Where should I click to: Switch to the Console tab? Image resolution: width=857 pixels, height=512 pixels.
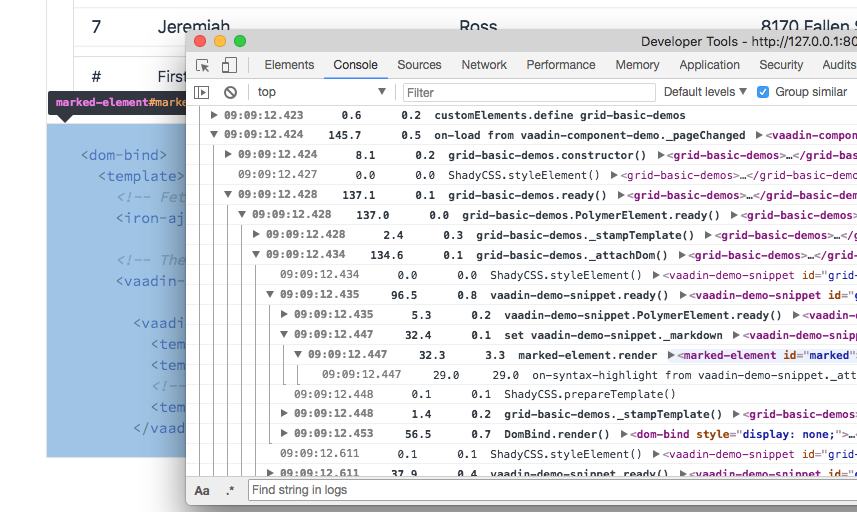pyautogui.click(x=355, y=64)
